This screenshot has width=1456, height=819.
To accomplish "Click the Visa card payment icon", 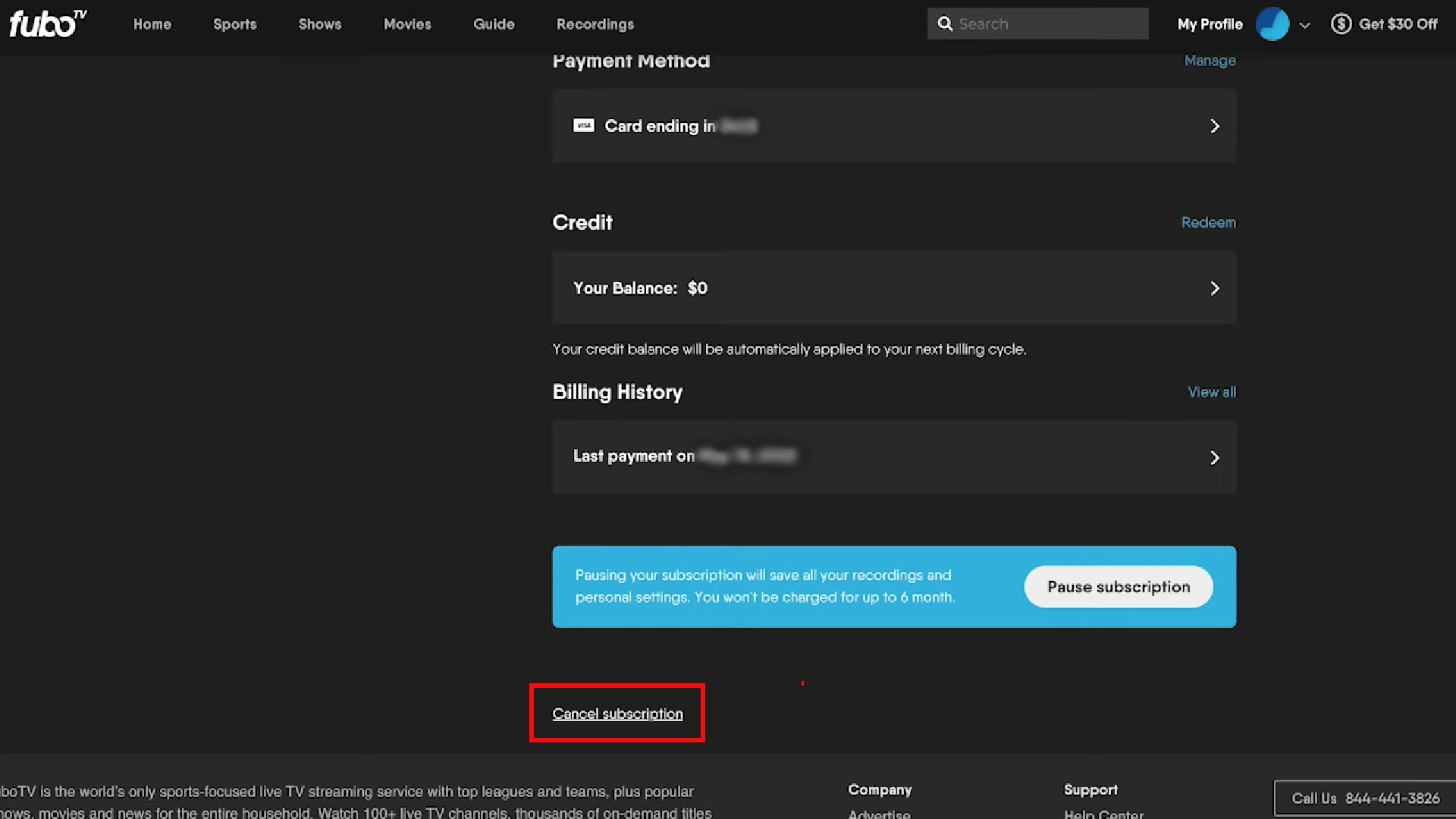I will [584, 125].
